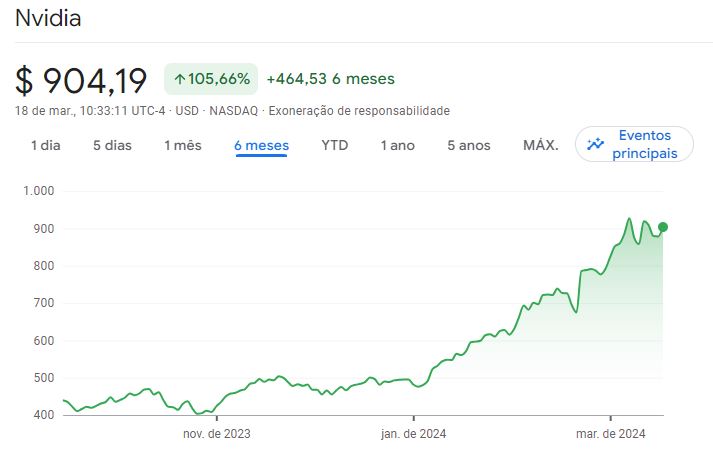Screen dimensions: 713x455
Task: Click the $ 904,19 price value
Action: click(81, 80)
